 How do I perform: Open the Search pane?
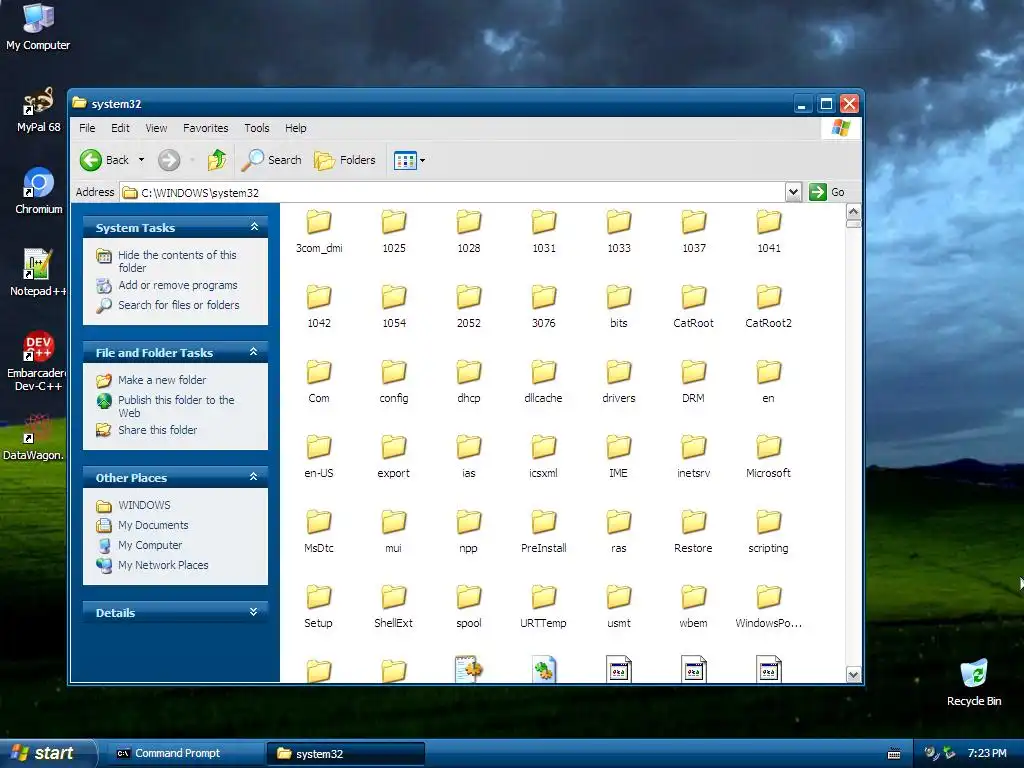272,160
